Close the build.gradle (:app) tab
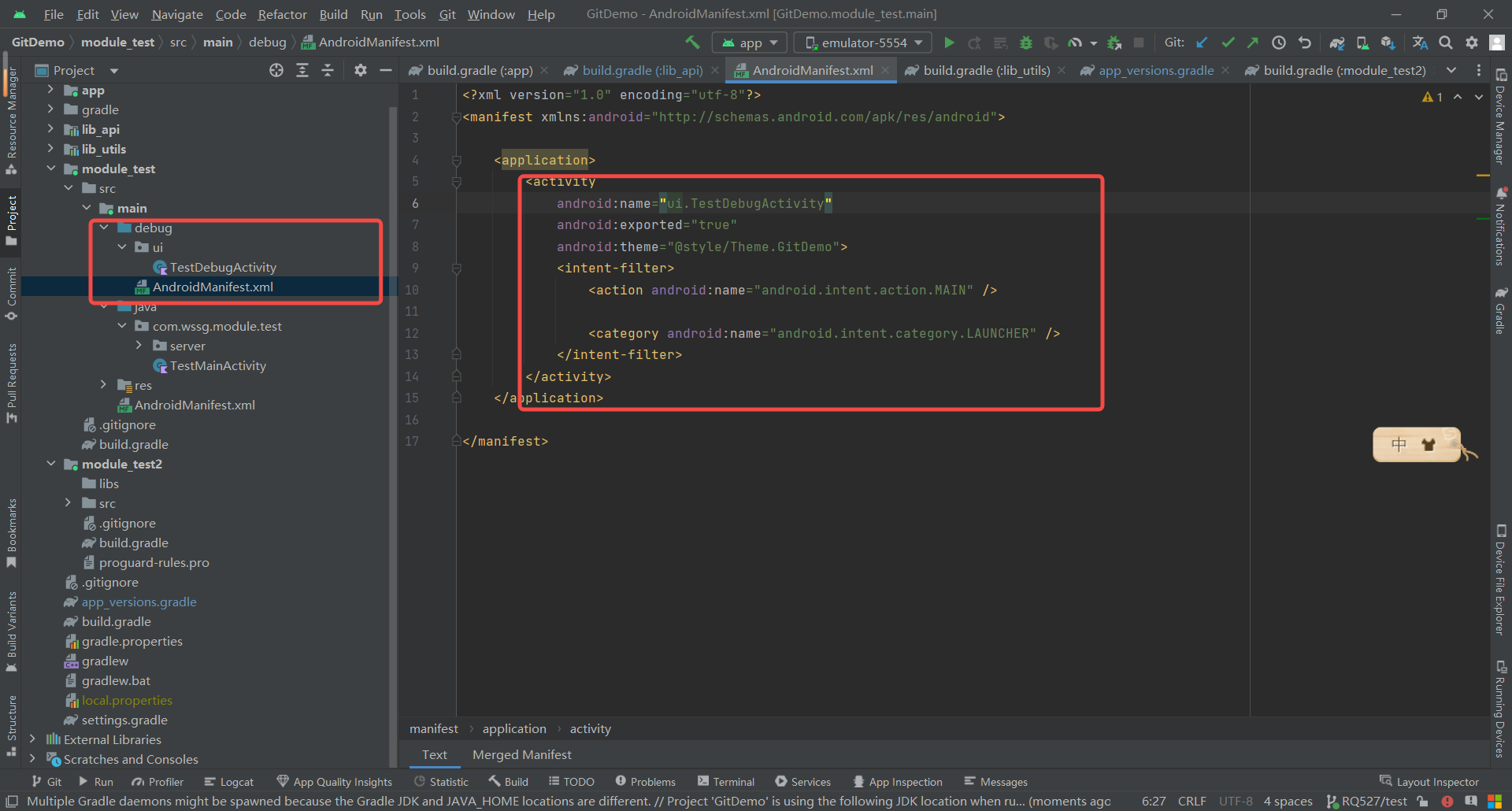 coord(544,71)
